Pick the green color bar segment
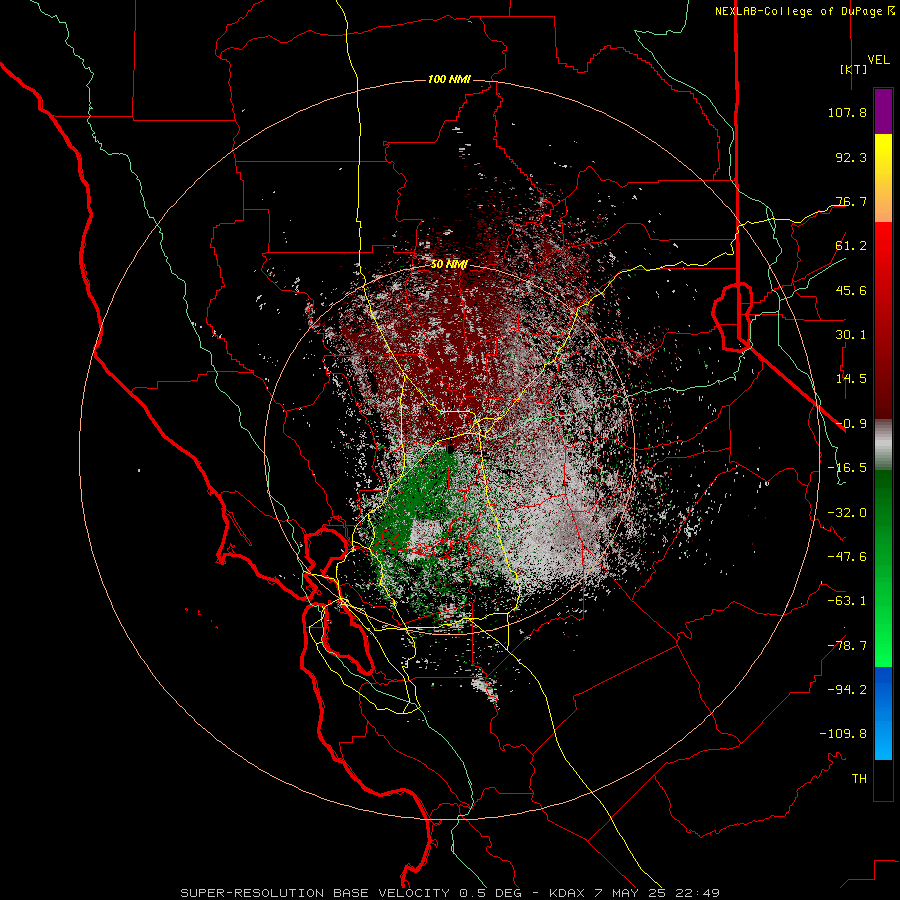 click(x=883, y=568)
